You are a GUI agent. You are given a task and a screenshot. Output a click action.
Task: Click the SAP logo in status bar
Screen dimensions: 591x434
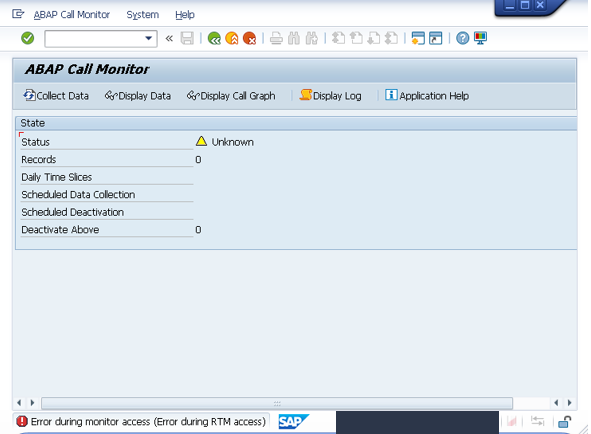tap(293, 422)
